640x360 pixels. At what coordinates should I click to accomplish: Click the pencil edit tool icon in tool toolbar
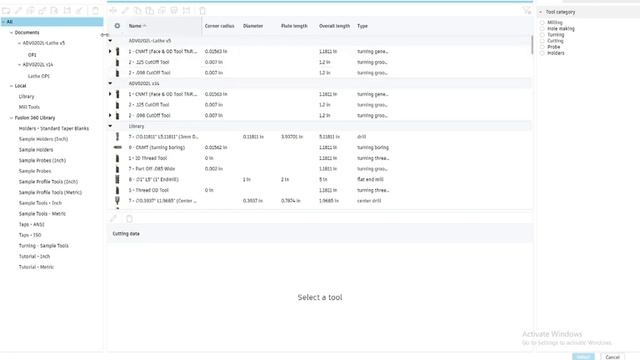click(125, 11)
